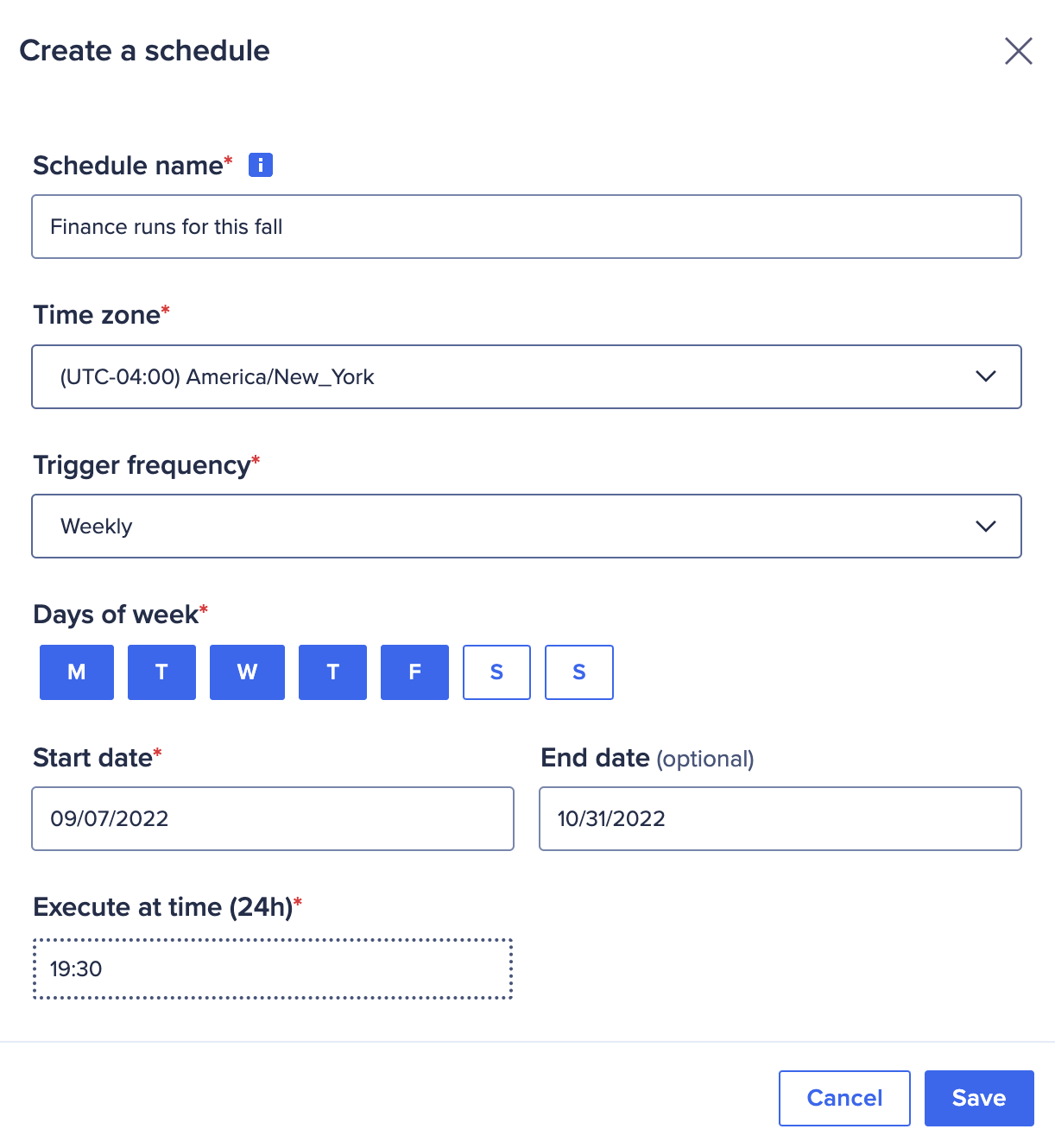Deselect Wednesday in Days of week
1055x1148 pixels.
[x=247, y=672]
